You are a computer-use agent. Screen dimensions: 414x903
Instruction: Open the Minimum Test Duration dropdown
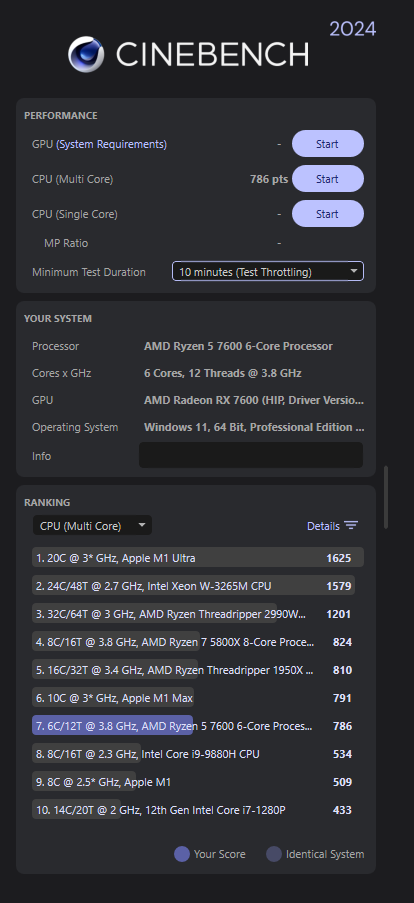[x=268, y=272]
